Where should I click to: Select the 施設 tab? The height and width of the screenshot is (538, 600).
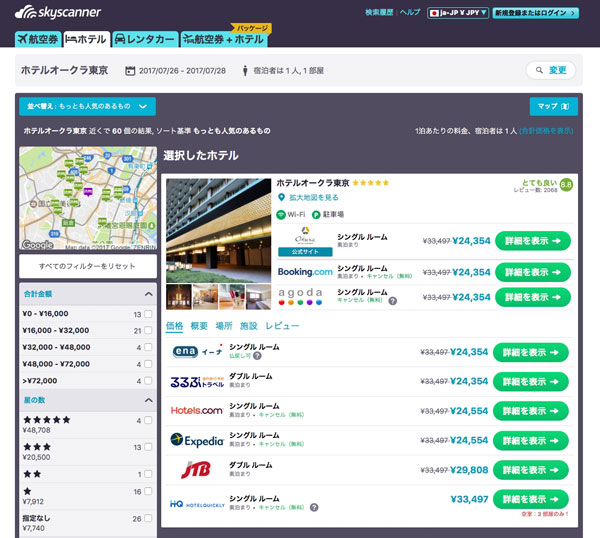pos(248,326)
